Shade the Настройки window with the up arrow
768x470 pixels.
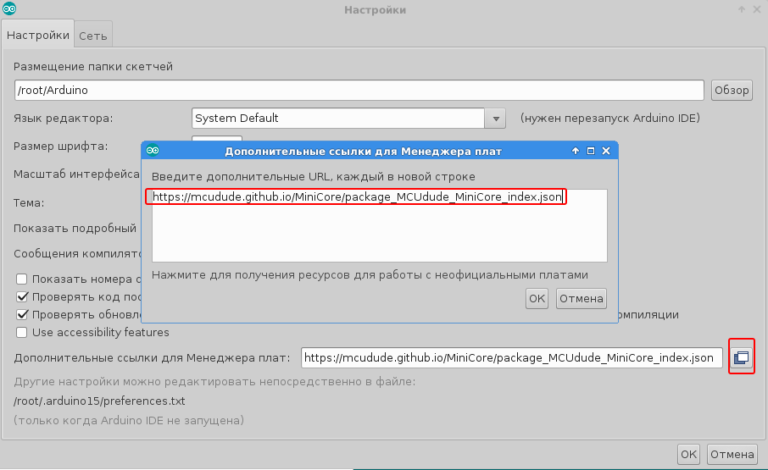click(x=740, y=10)
